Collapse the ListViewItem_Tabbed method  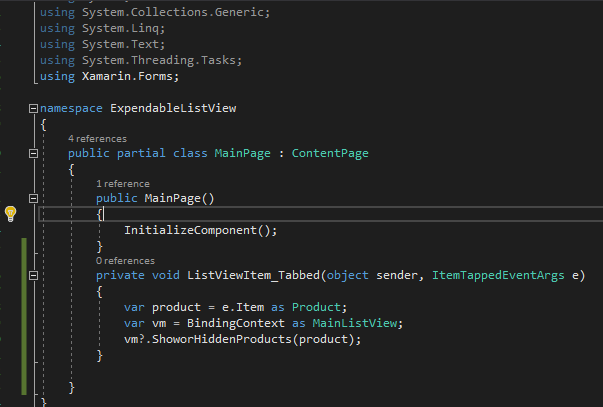coord(34,275)
